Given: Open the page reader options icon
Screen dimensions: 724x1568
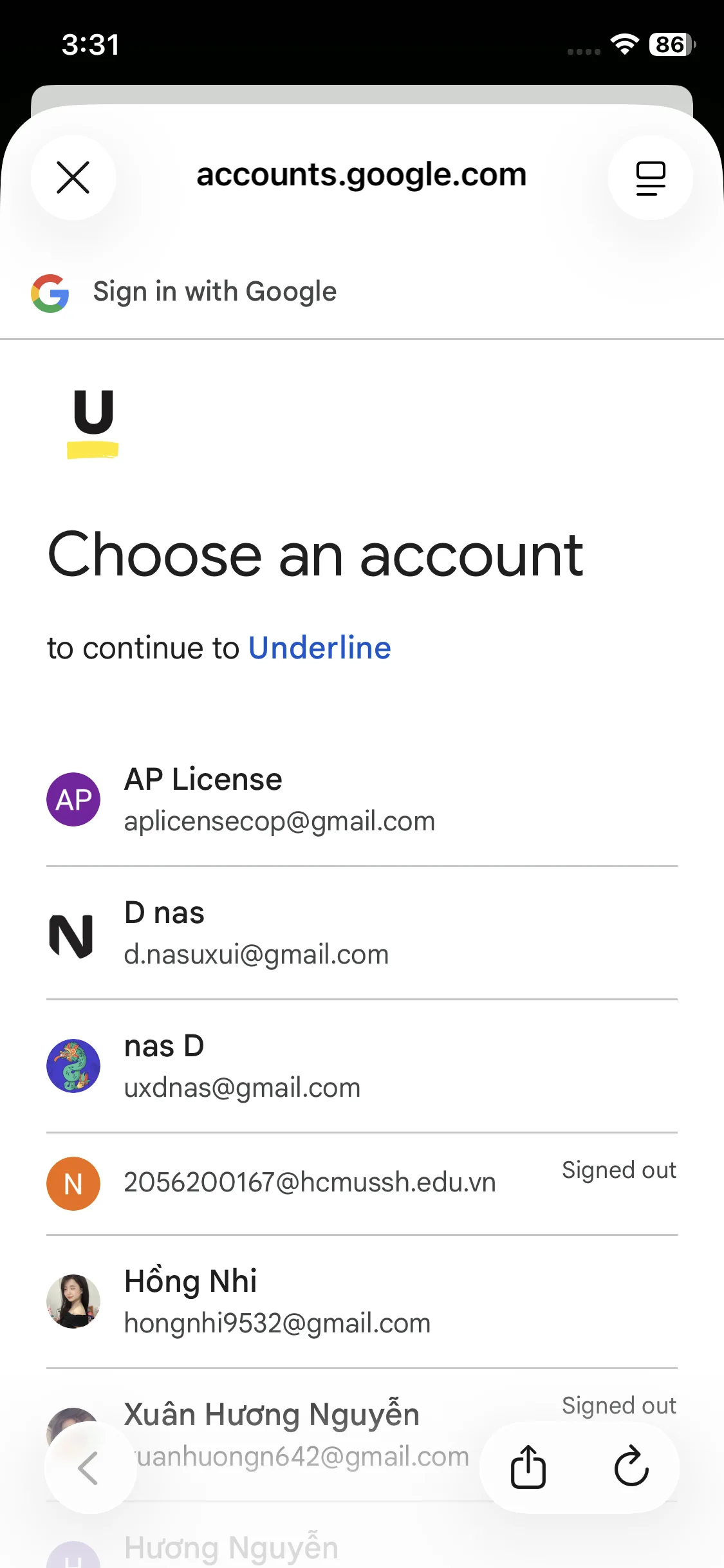Looking at the screenshot, I should coord(650,177).
